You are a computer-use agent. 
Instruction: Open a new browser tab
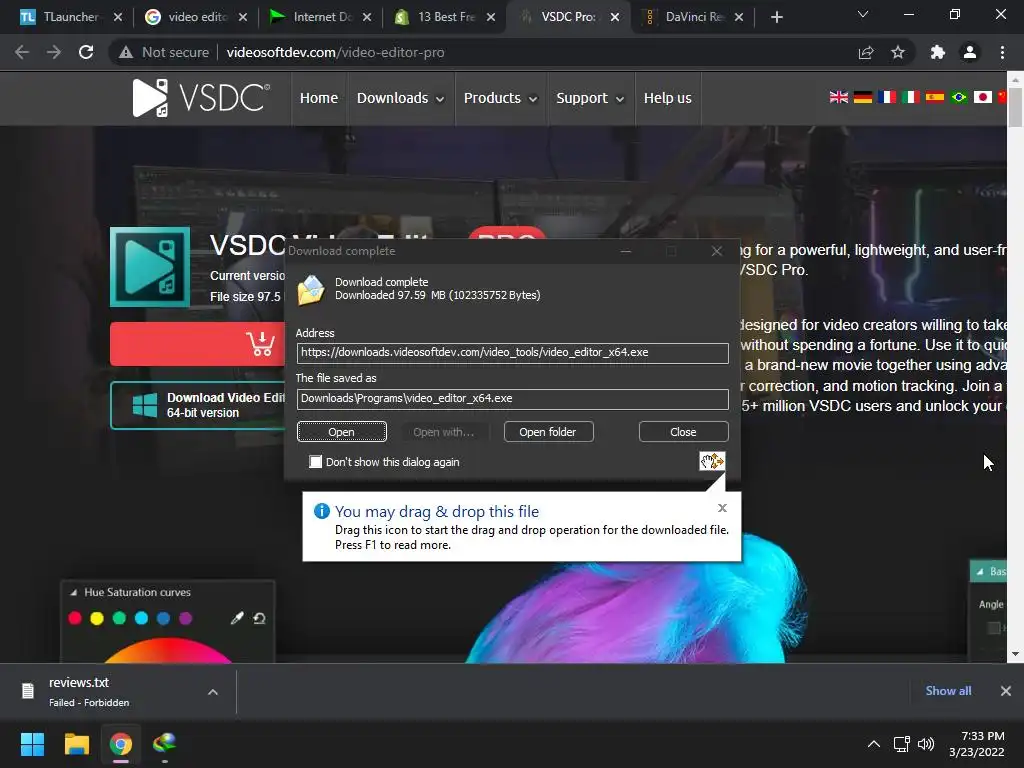click(x=776, y=17)
